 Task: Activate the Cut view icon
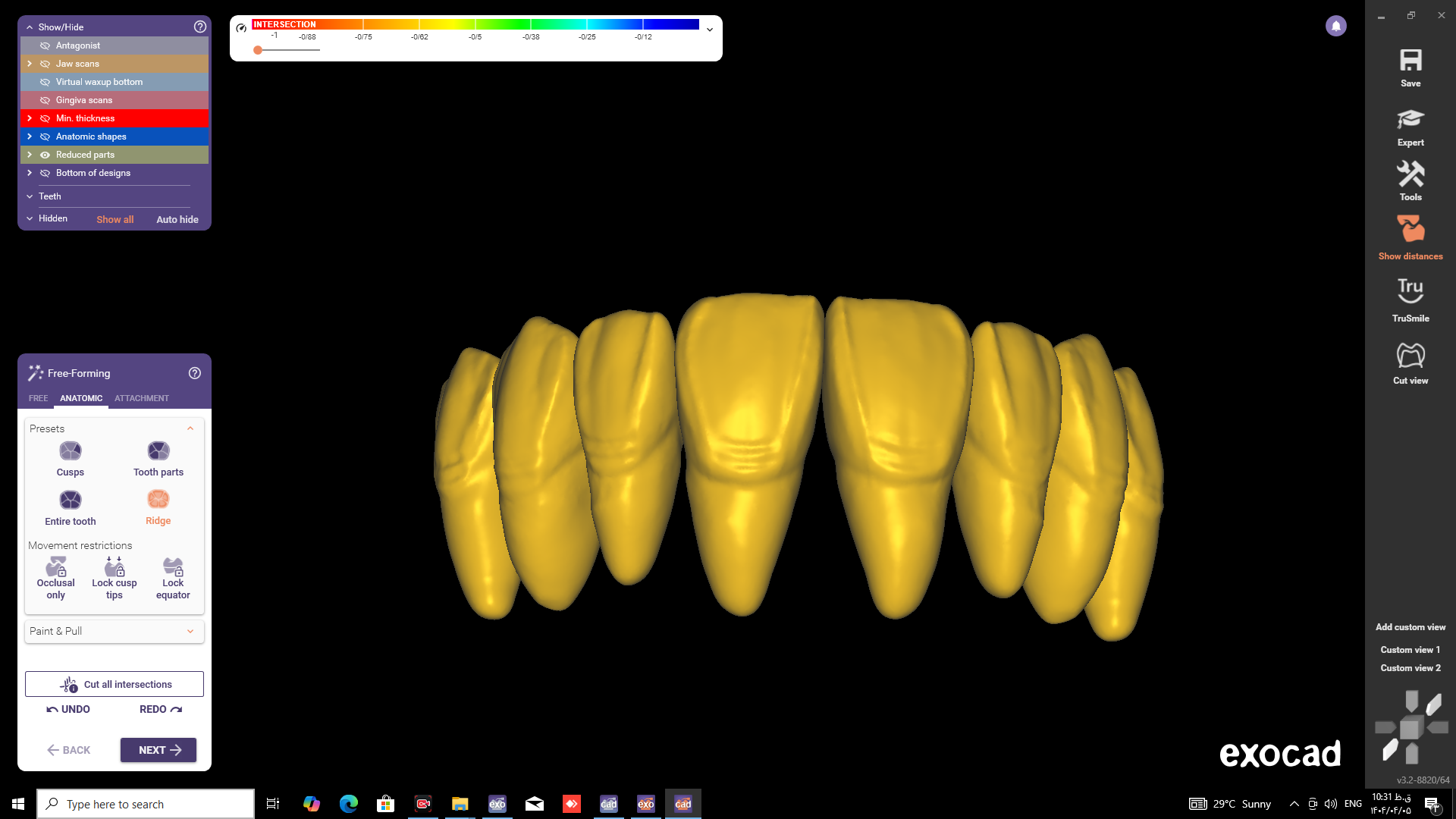(x=1410, y=355)
